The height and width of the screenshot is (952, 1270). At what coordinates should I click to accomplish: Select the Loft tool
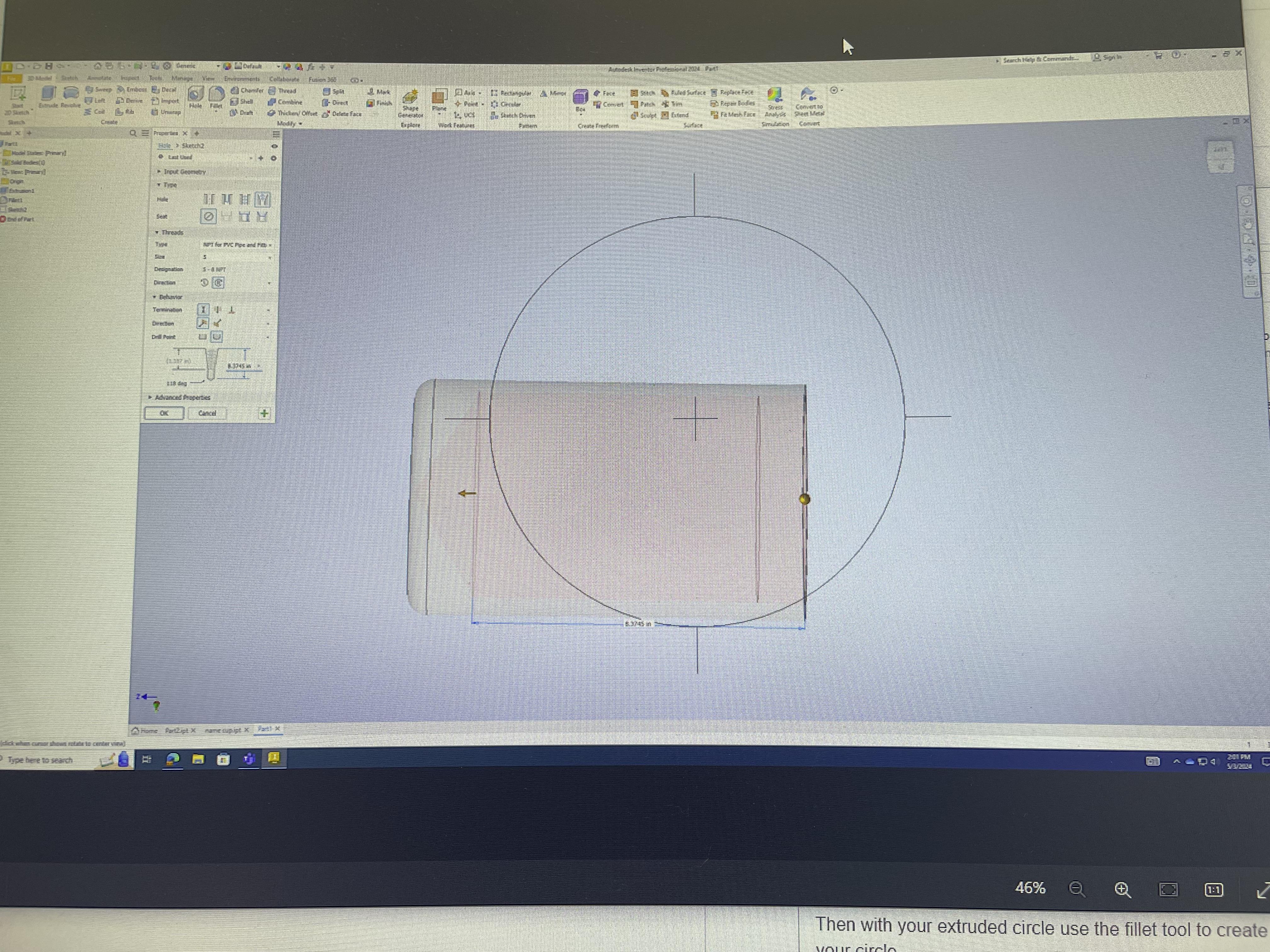pyautogui.click(x=95, y=100)
